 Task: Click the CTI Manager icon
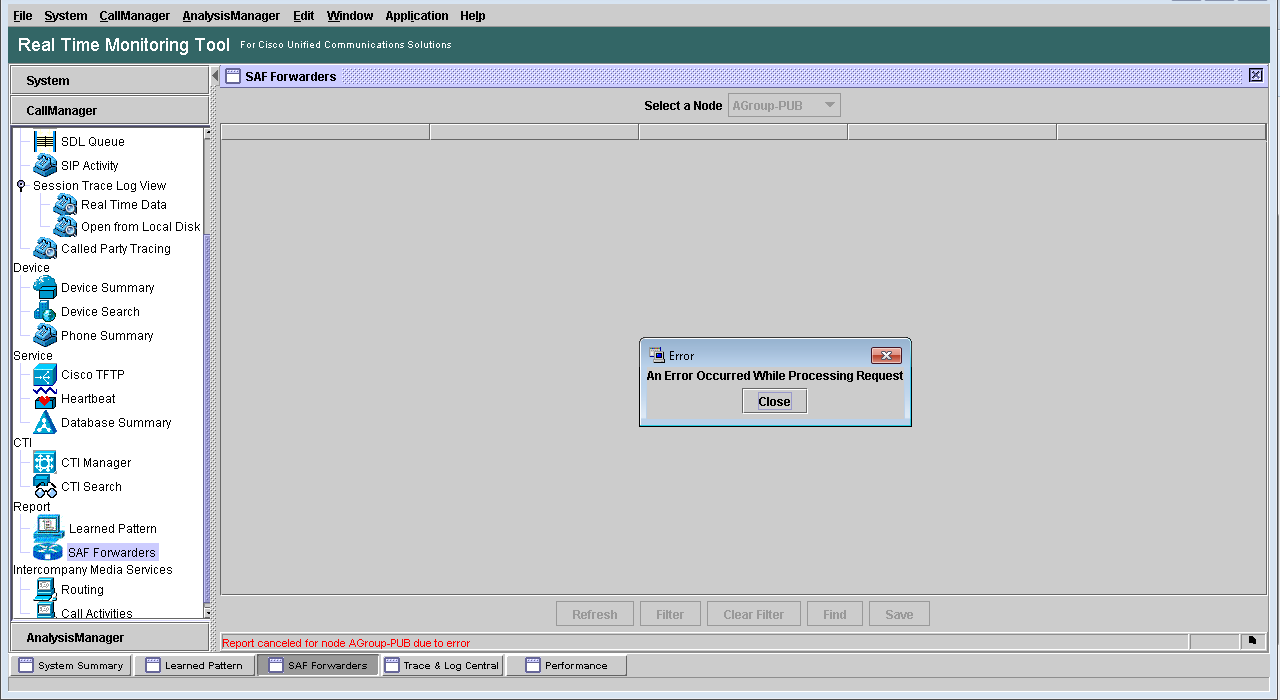tap(45, 462)
